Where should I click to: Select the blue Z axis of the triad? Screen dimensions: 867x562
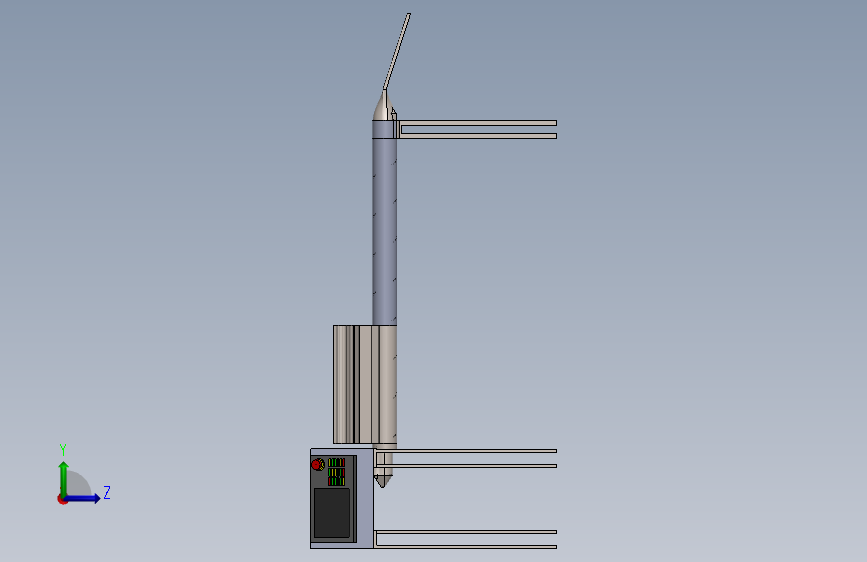point(83,498)
